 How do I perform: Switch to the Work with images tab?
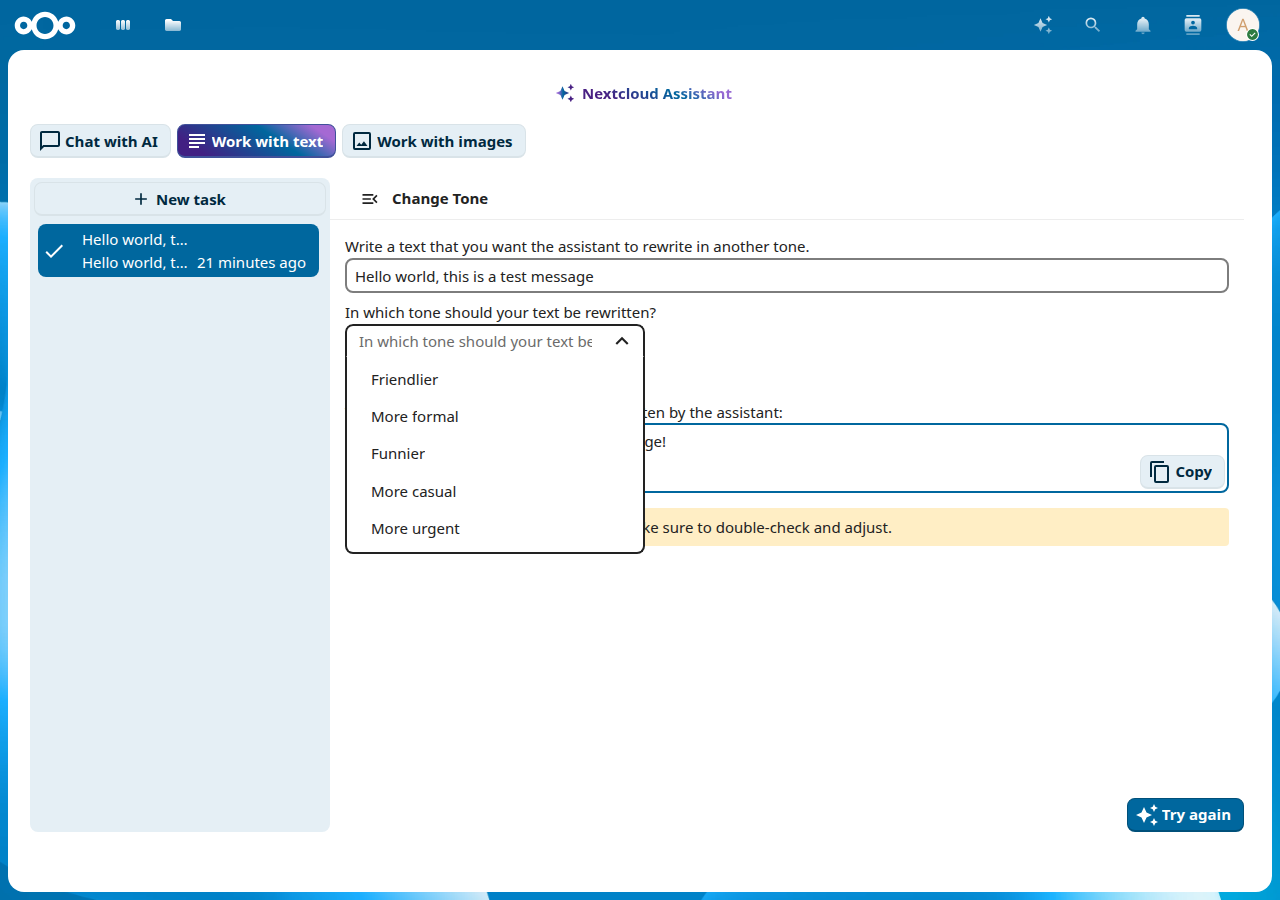[434, 141]
